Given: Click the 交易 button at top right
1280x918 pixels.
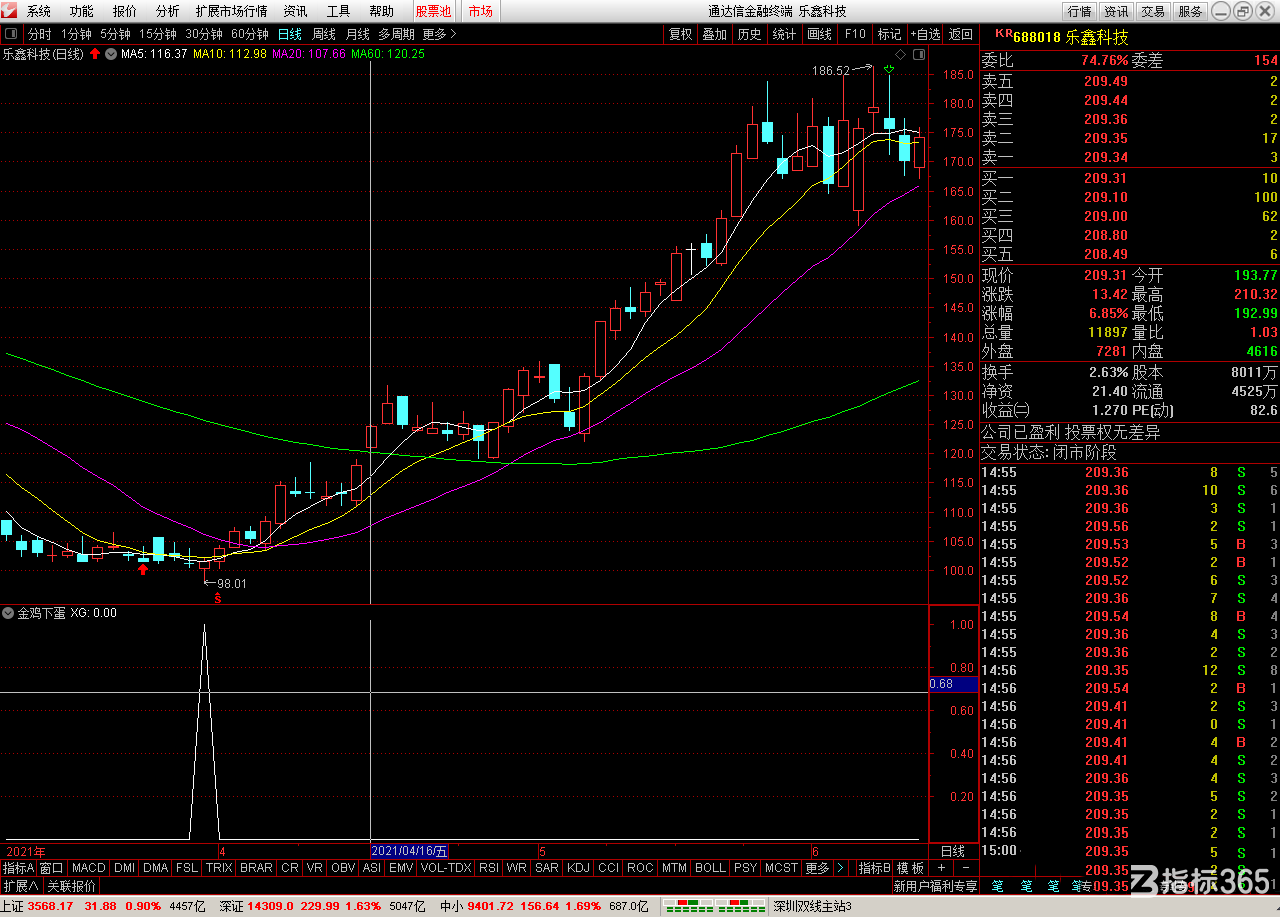Looking at the screenshot, I should pos(1153,11).
